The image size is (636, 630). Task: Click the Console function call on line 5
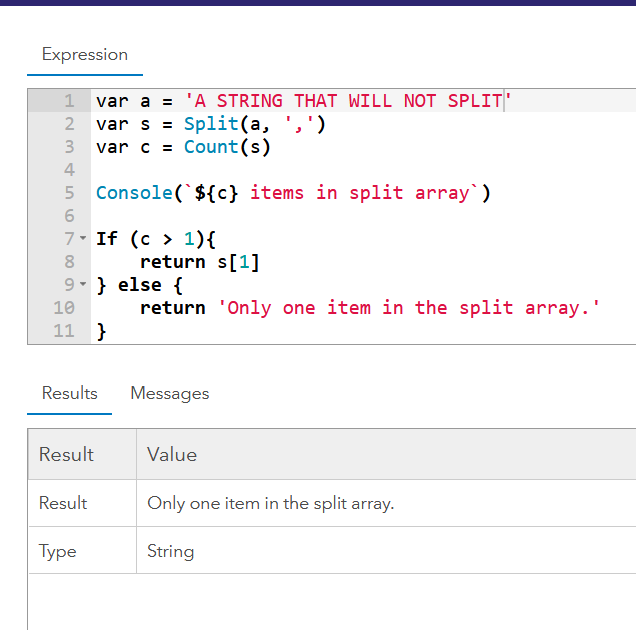coord(134,193)
